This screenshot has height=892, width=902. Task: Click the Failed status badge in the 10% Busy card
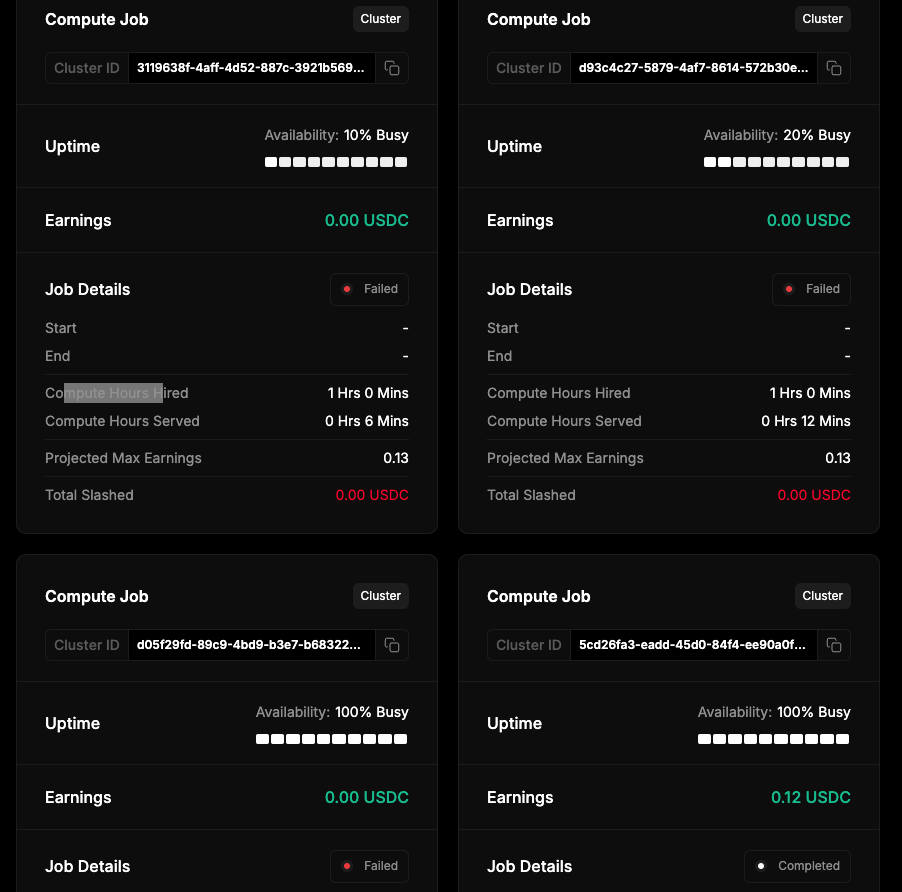369,289
